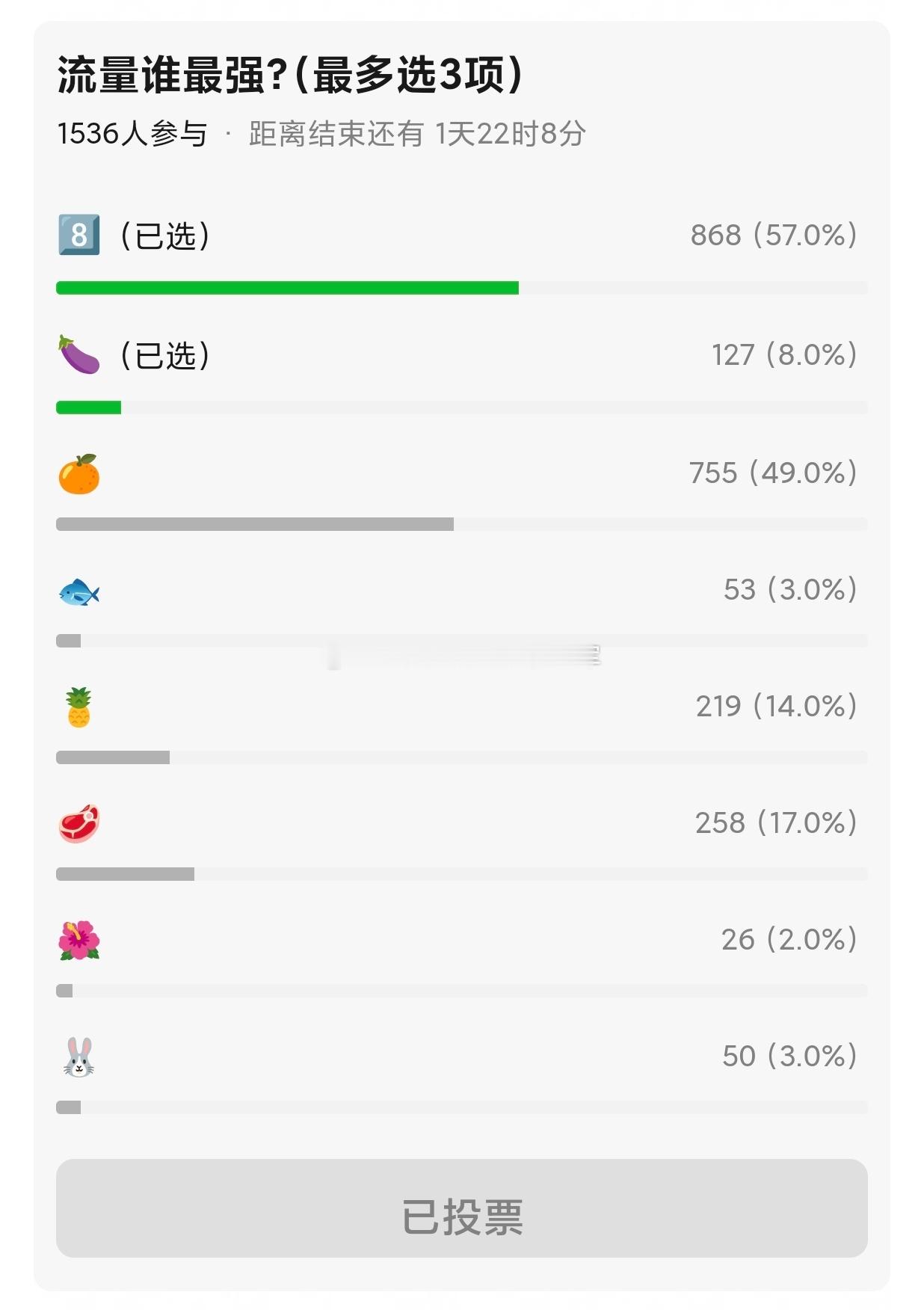924x1310 pixels.
Task: Click the short green 8% bar
Action: coord(88,408)
